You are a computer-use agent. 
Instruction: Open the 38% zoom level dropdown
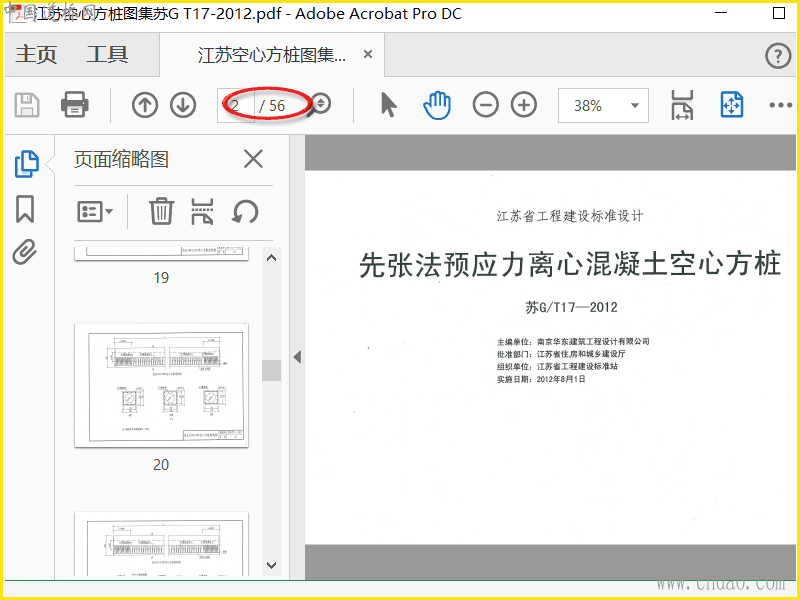[603, 106]
